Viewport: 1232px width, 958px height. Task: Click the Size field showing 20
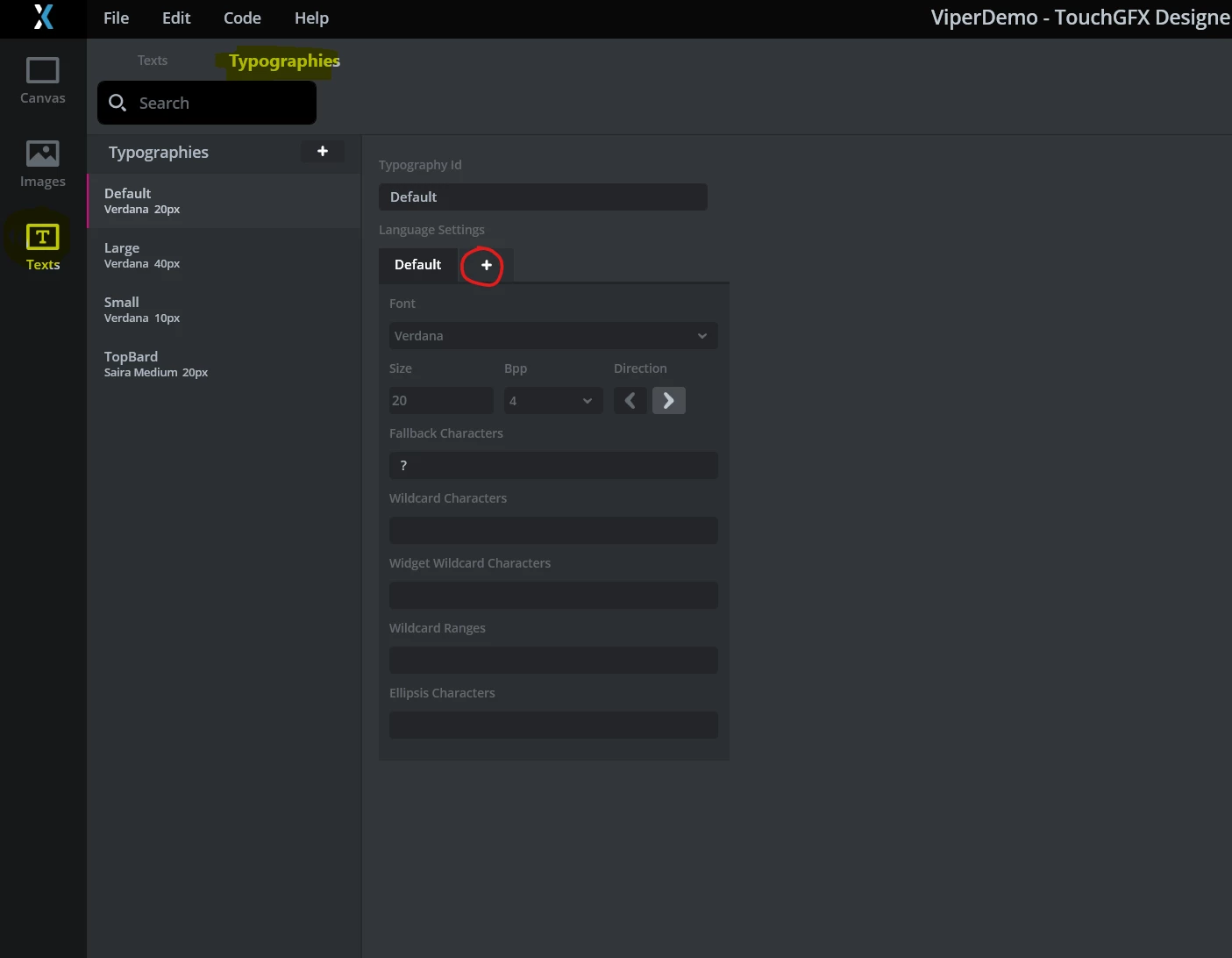(441, 401)
